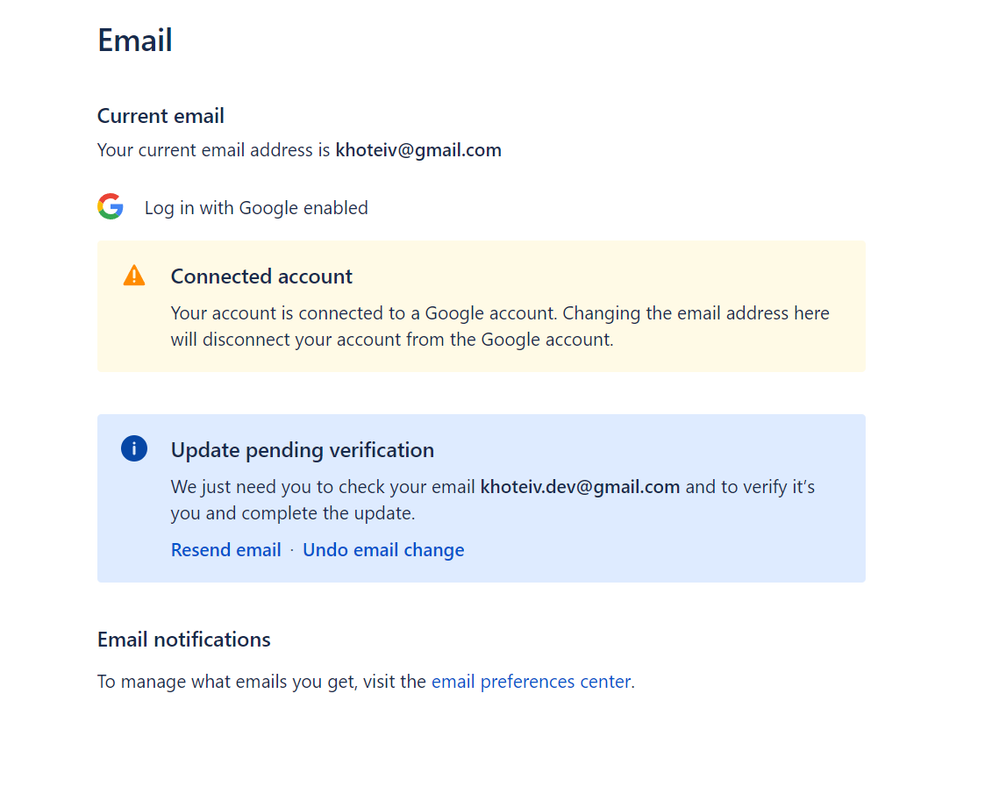Click the Current email section heading

pyautogui.click(x=161, y=116)
